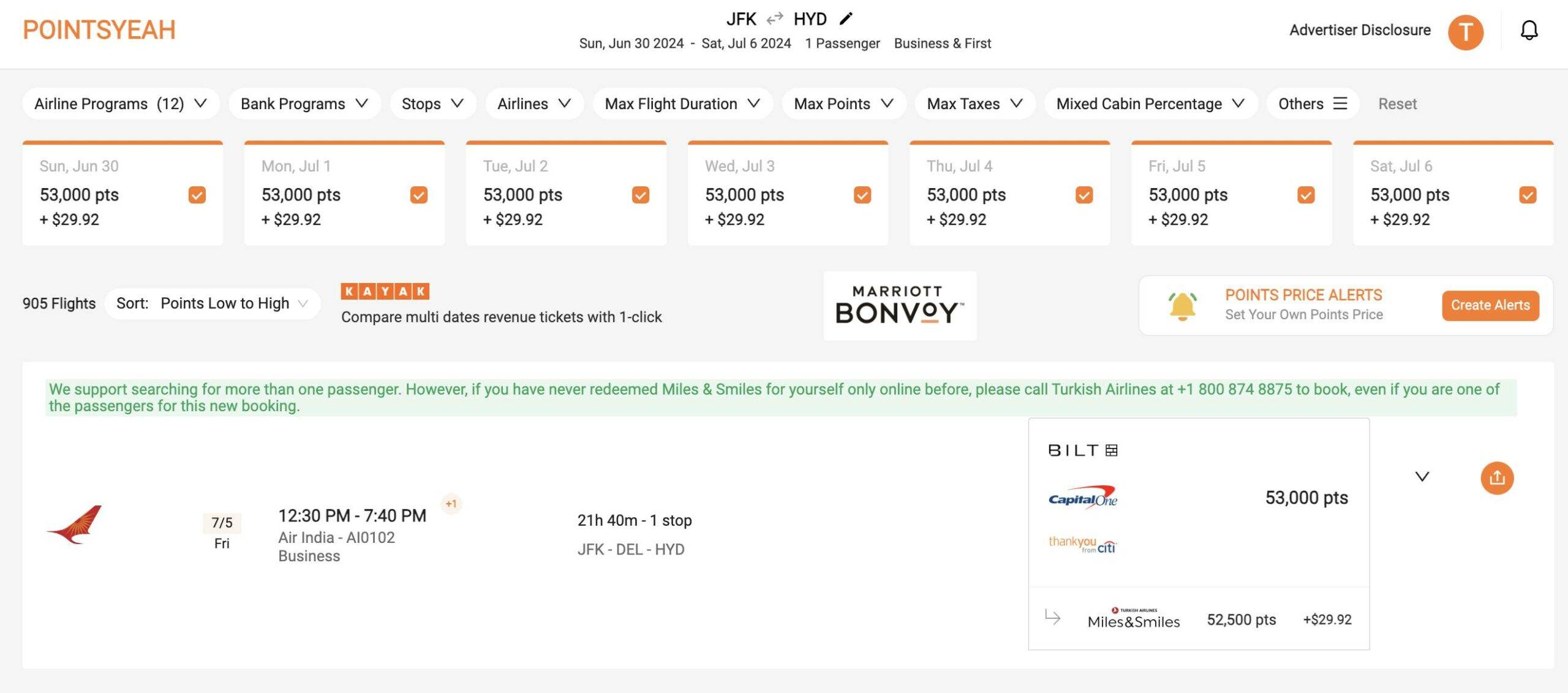1568x693 pixels.
Task: Open the Airline Programs (12) dropdown
Action: [x=121, y=104]
